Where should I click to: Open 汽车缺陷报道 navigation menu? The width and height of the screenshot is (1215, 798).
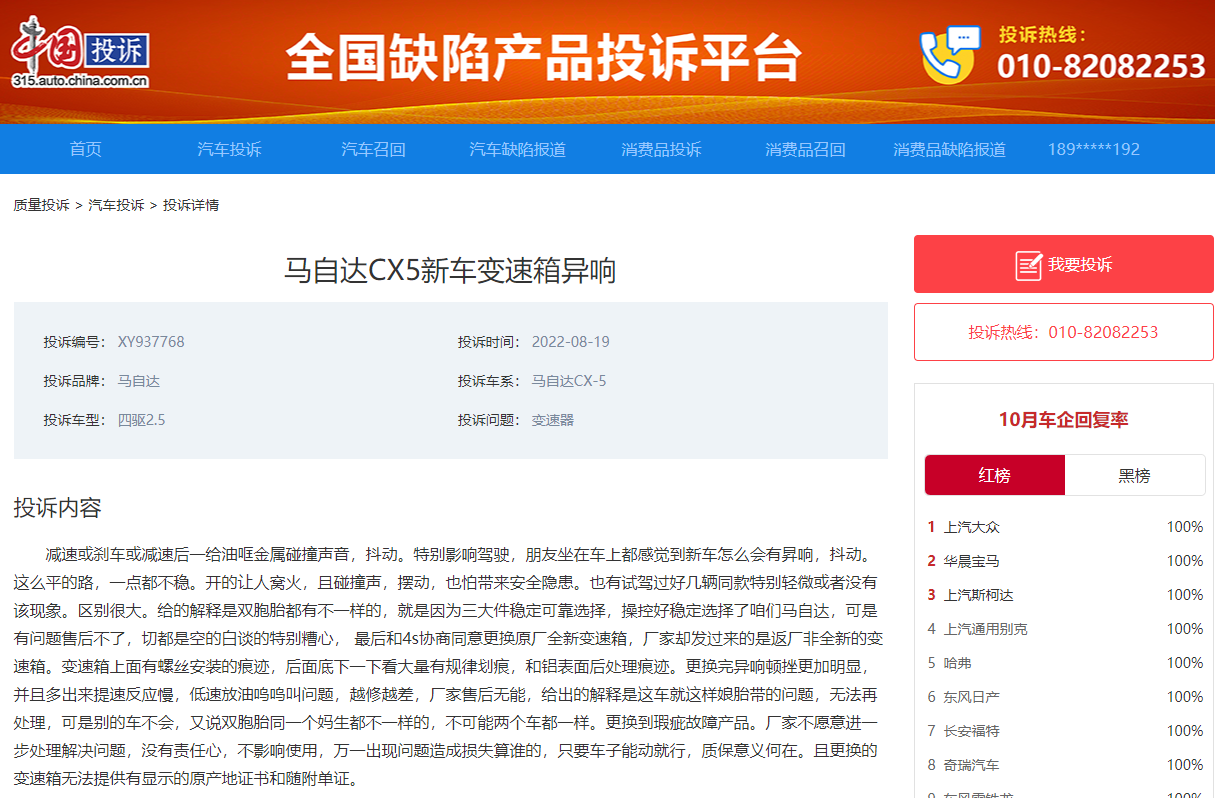[x=517, y=149]
